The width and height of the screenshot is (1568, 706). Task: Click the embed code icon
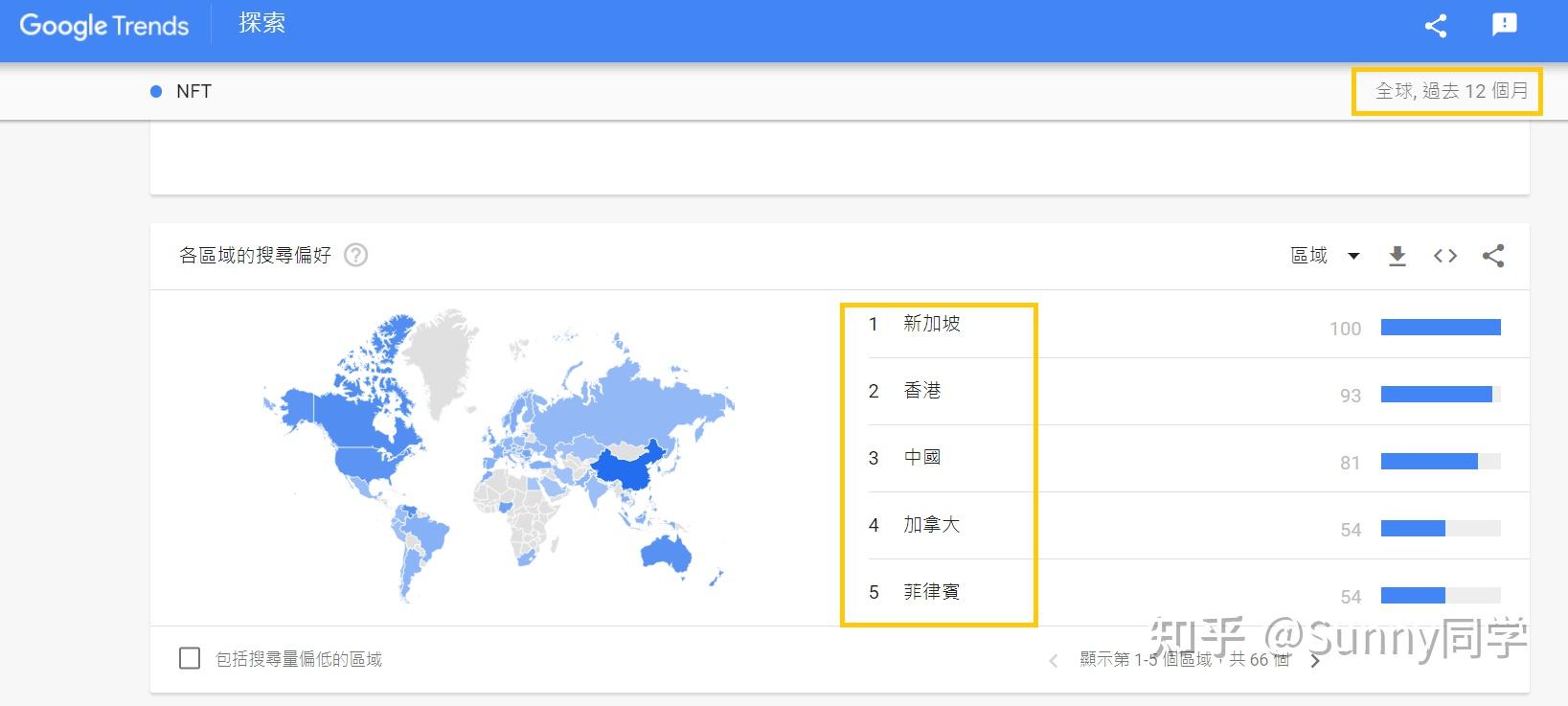click(x=1445, y=256)
